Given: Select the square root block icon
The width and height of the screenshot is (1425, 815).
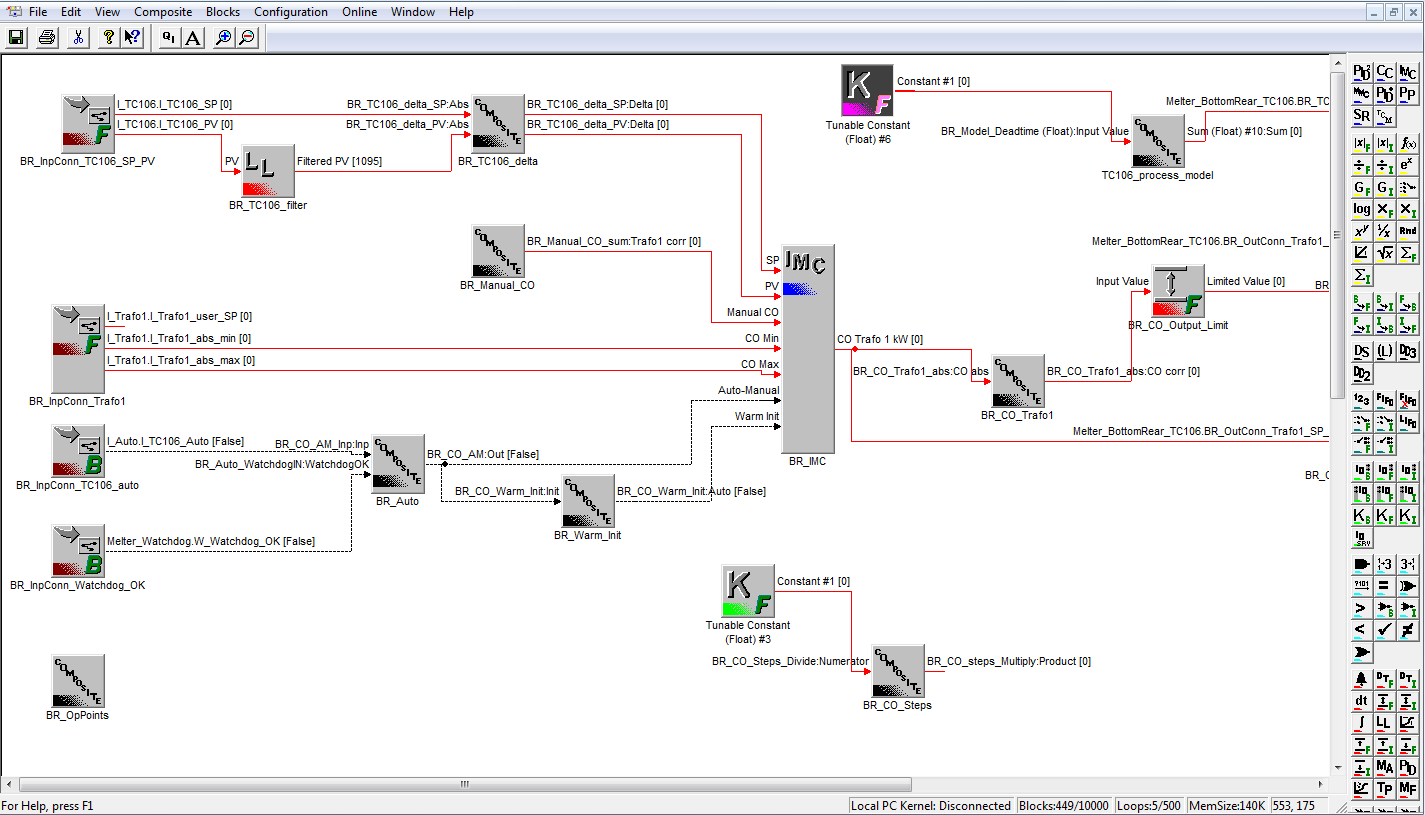Looking at the screenshot, I should [1385, 252].
